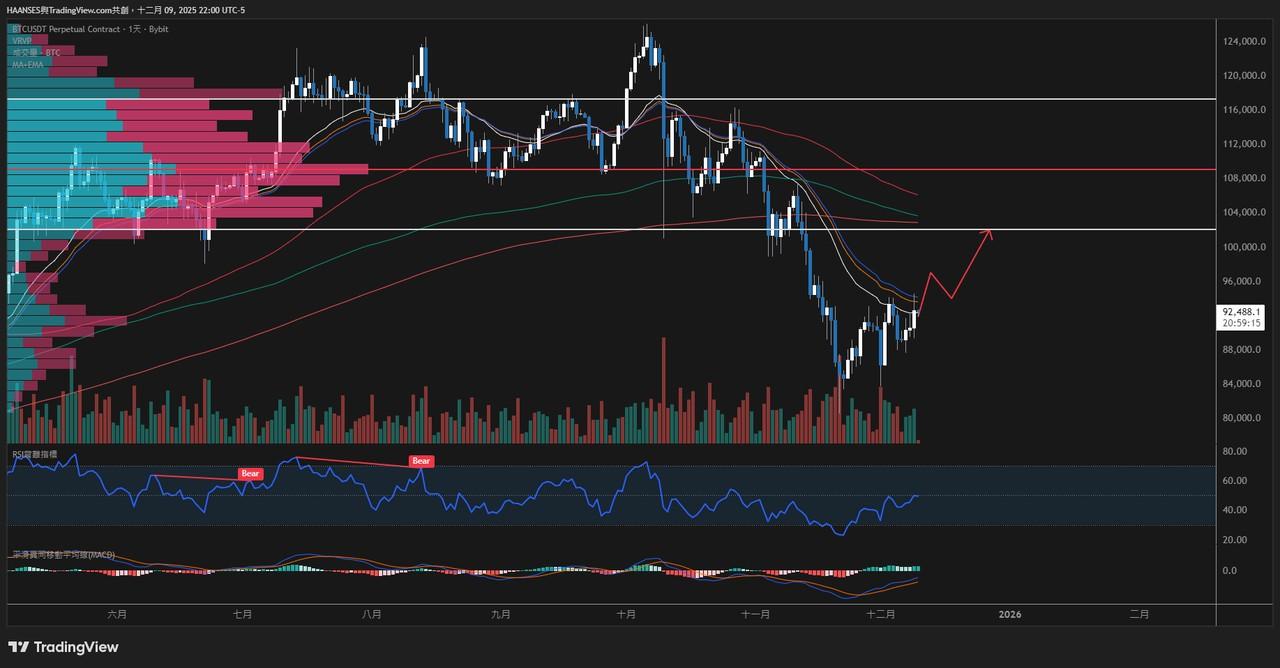Image resolution: width=1280 pixels, height=668 pixels.
Task: Click the right Bear divergence marker
Action: click(x=421, y=461)
